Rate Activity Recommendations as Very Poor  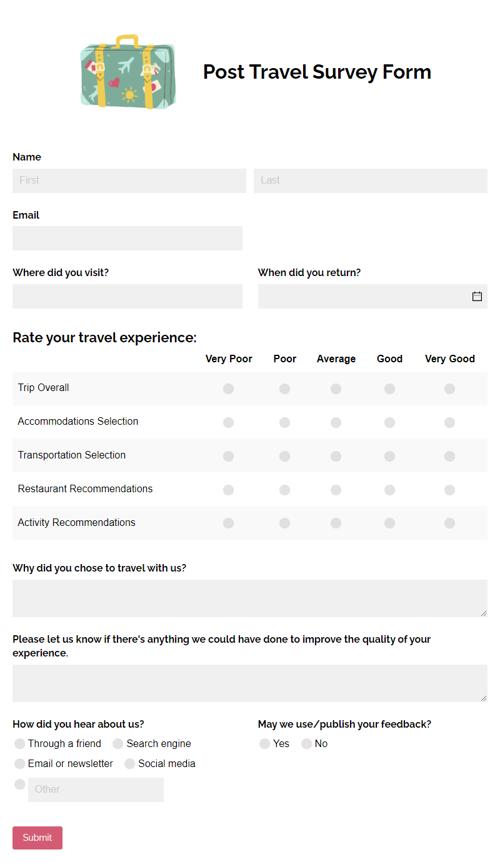point(229,523)
